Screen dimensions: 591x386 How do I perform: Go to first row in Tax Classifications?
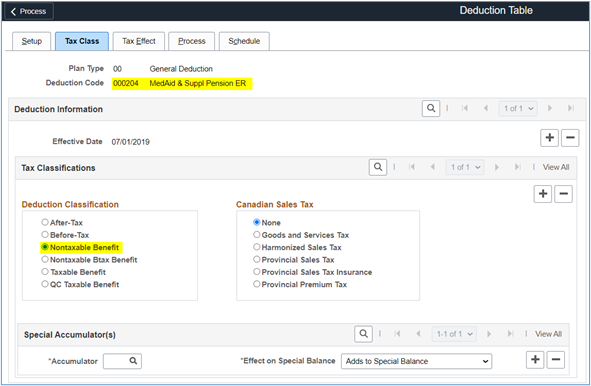pos(412,167)
